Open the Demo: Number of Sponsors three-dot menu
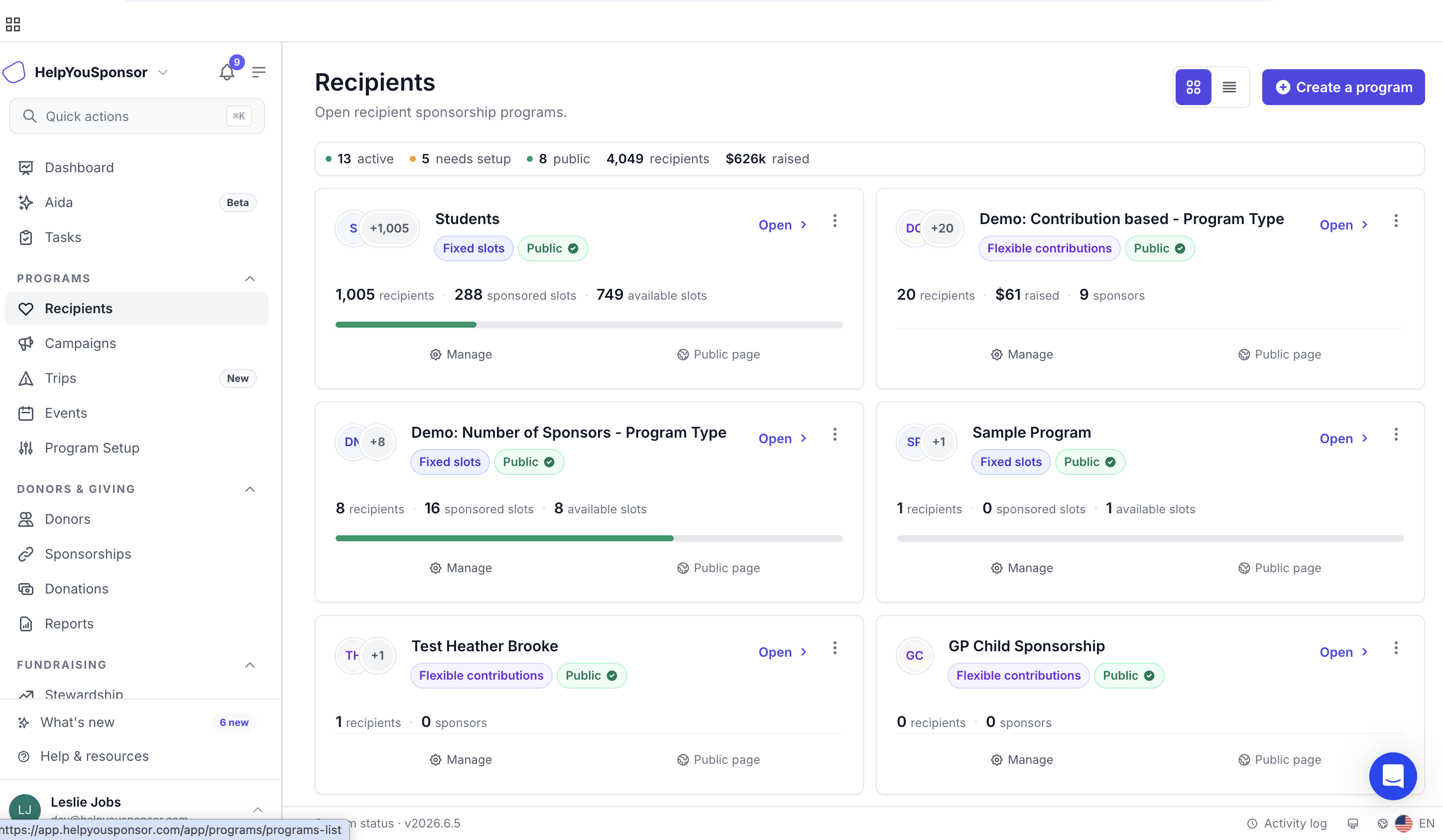Viewport: 1443px width, 840px height. click(835, 435)
